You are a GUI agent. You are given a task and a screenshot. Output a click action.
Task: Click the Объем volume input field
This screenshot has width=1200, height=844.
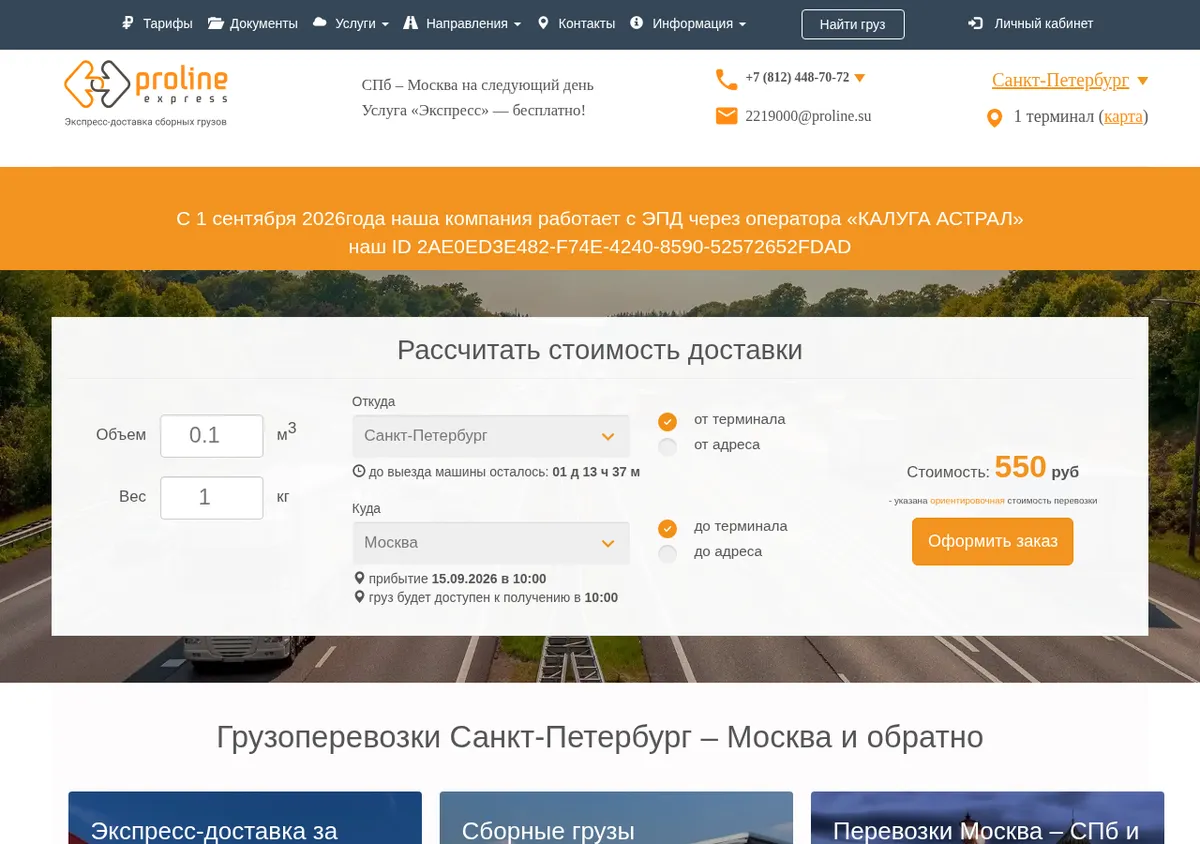click(x=212, y=436)
